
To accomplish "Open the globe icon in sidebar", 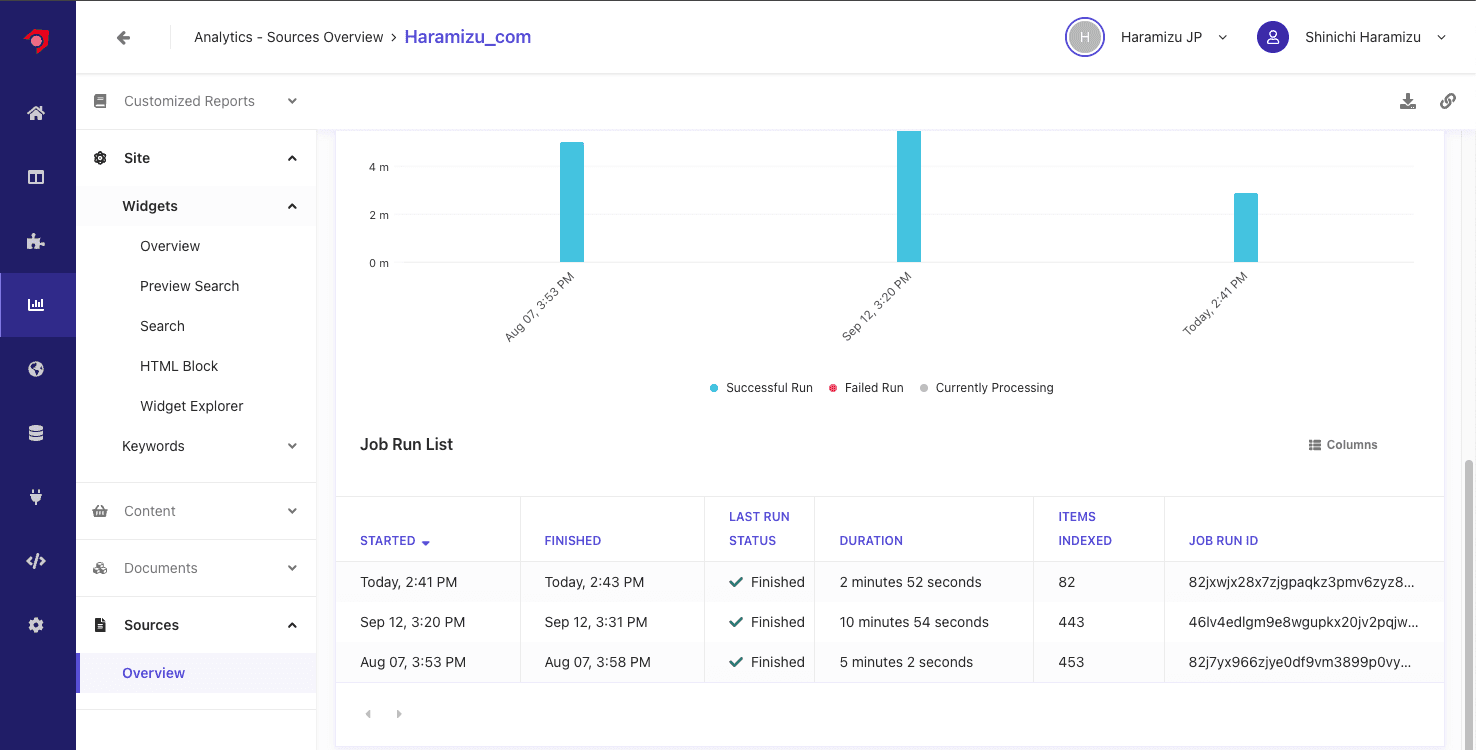I will 36,369.
